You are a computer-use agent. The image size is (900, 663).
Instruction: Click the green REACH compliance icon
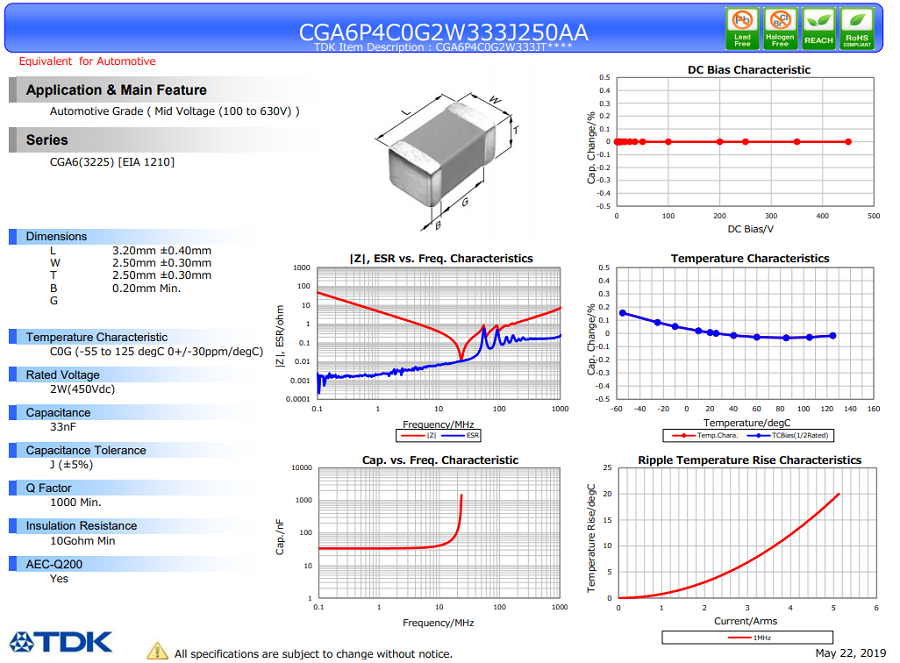818,29
